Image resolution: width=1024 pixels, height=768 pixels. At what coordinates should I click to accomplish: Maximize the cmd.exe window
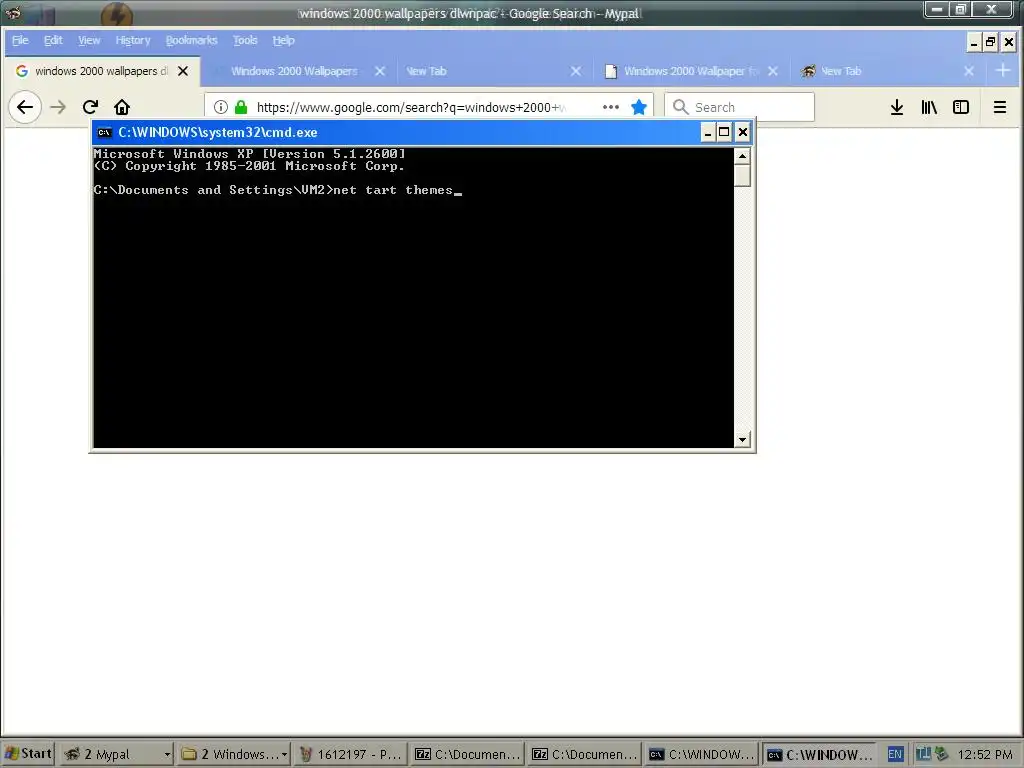724,133
